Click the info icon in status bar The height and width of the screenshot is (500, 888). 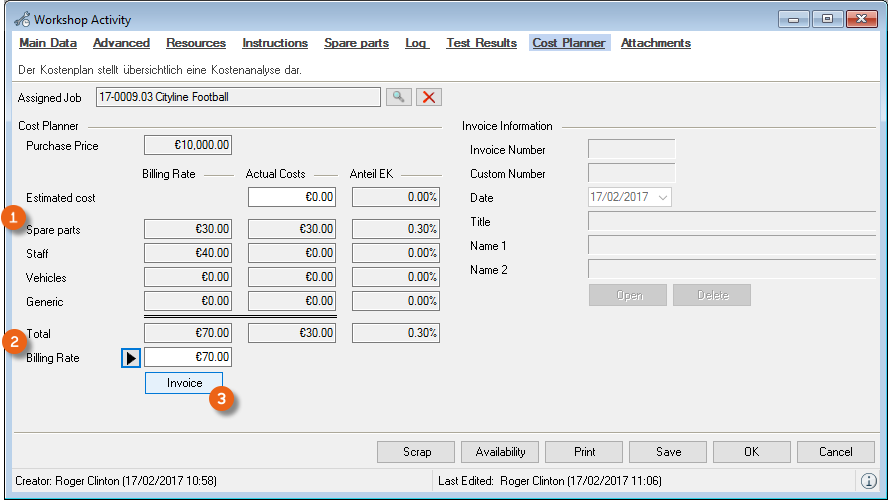[x=869, y=481]
